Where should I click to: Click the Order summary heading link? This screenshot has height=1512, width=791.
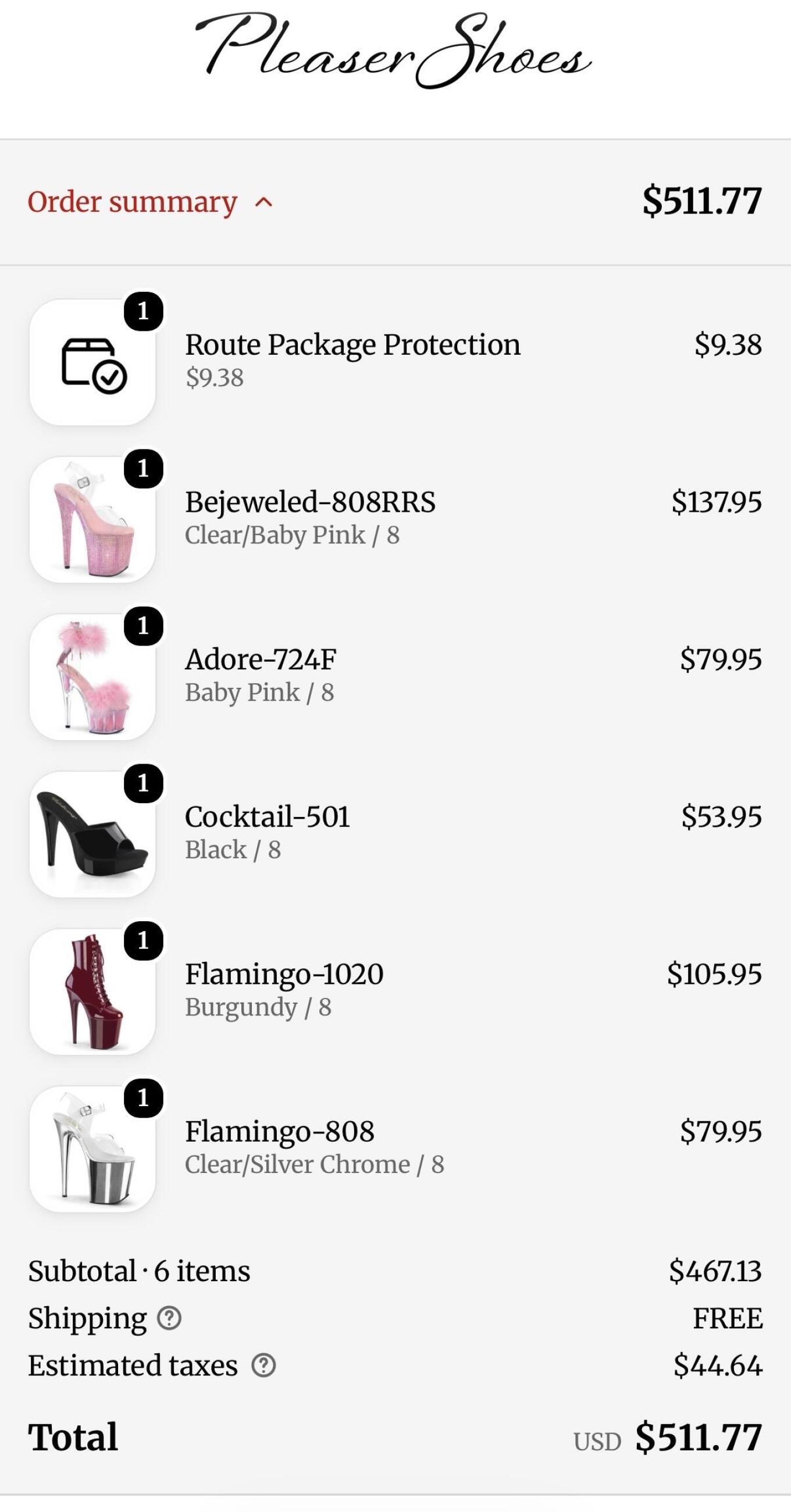(x=132, y=202)
